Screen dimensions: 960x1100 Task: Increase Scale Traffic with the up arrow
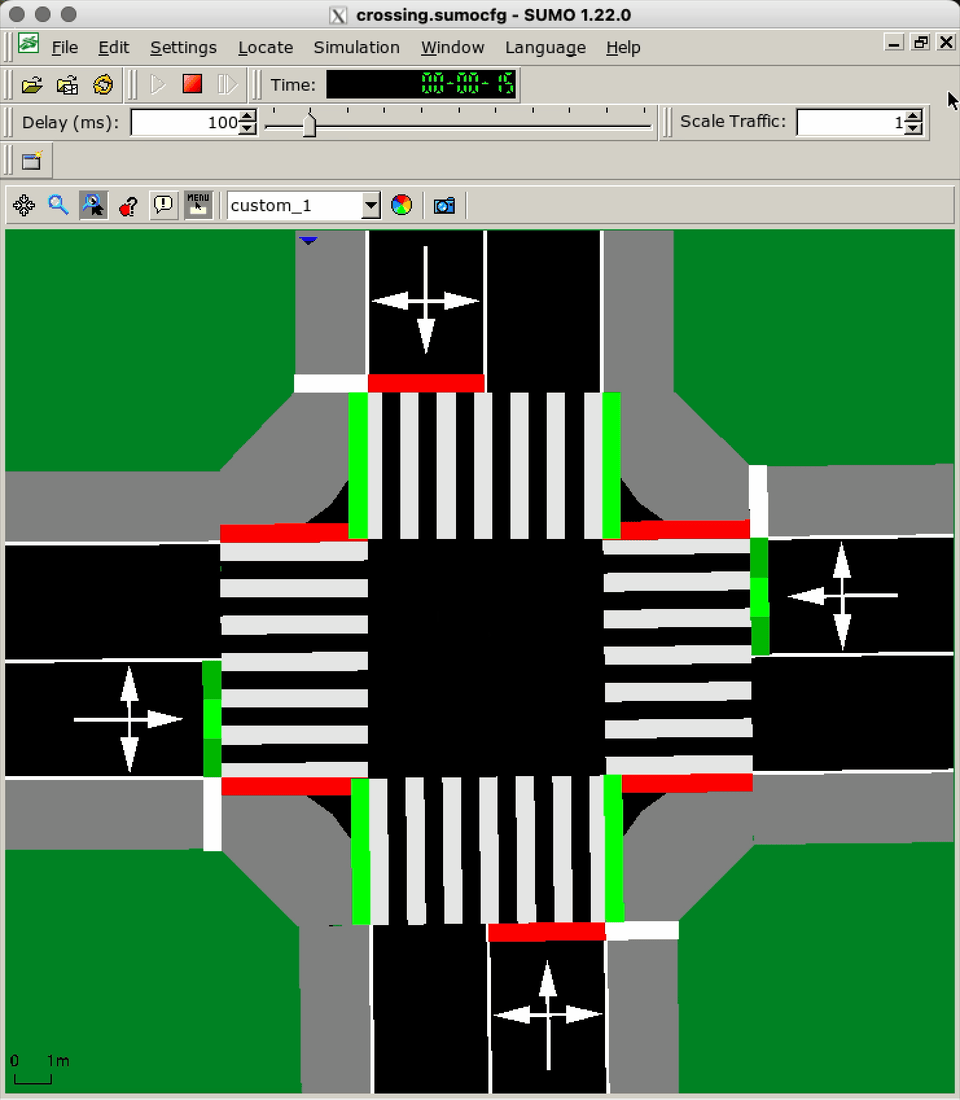pos(913,117)
